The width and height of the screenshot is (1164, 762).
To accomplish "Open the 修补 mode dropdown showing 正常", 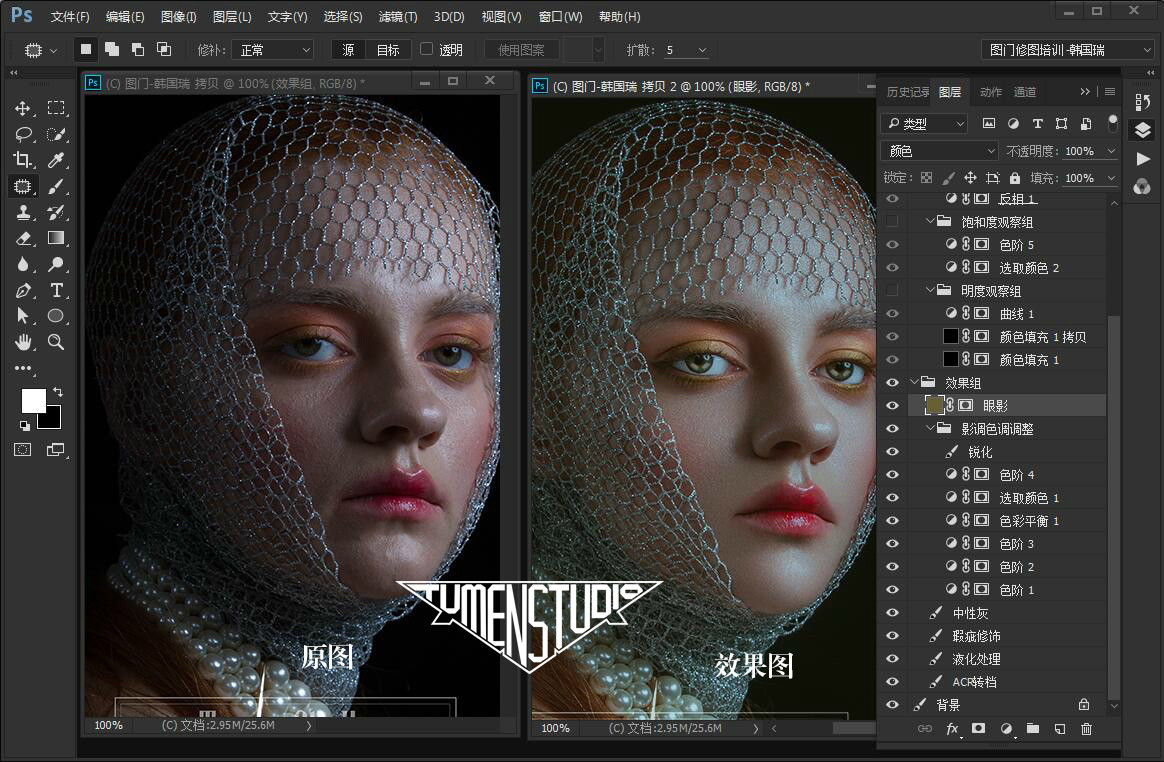I will click(272, 50).
